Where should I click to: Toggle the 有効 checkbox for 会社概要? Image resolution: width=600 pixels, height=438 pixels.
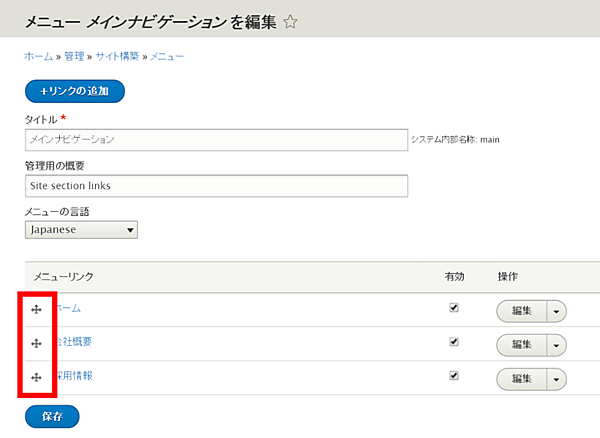click(x=454, y=342)
